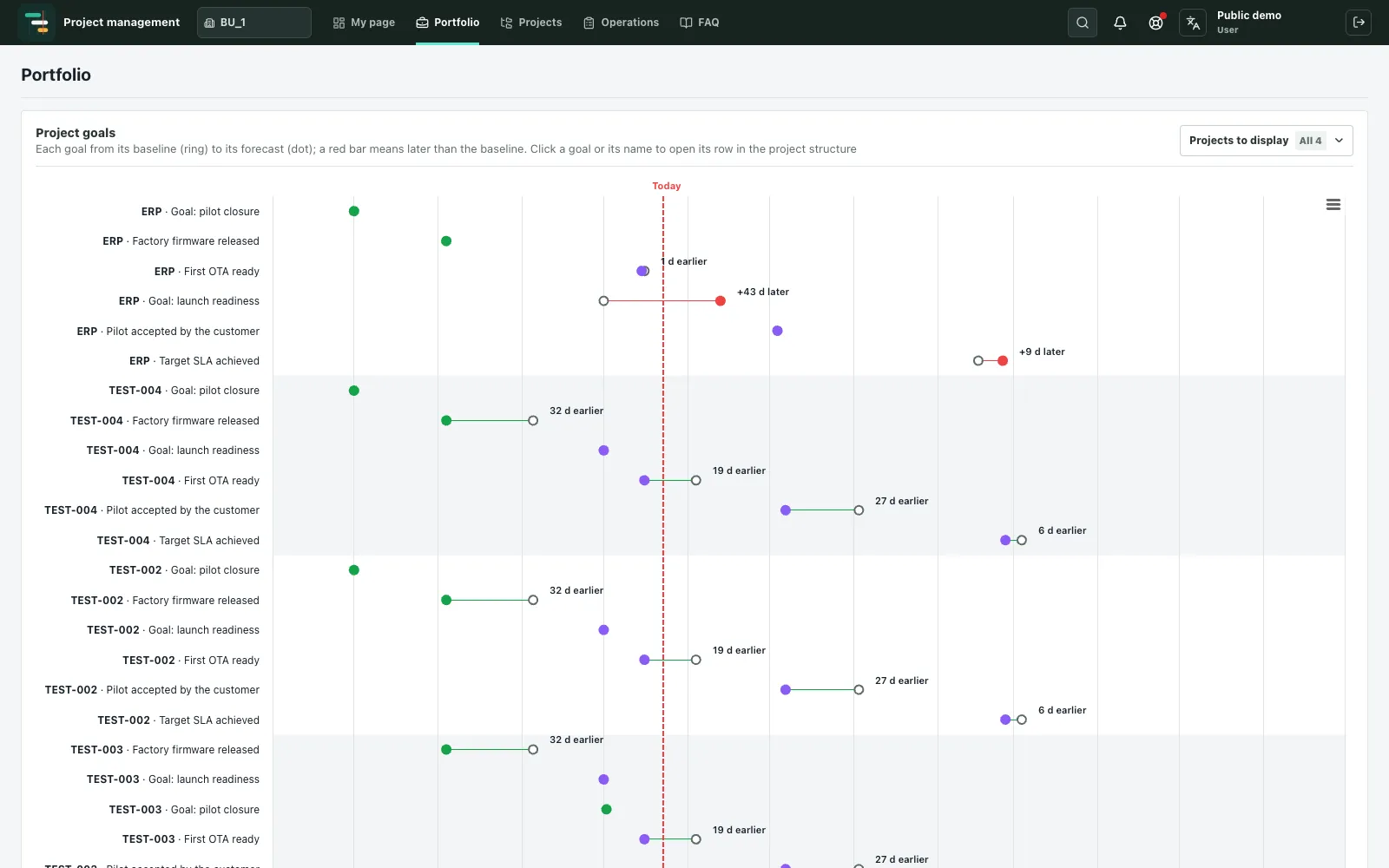The height and width of the screenshot is (868, 1389).
Task: Click the green dot of TEST-002 pilot closure
Action: [x=354, y=570]
